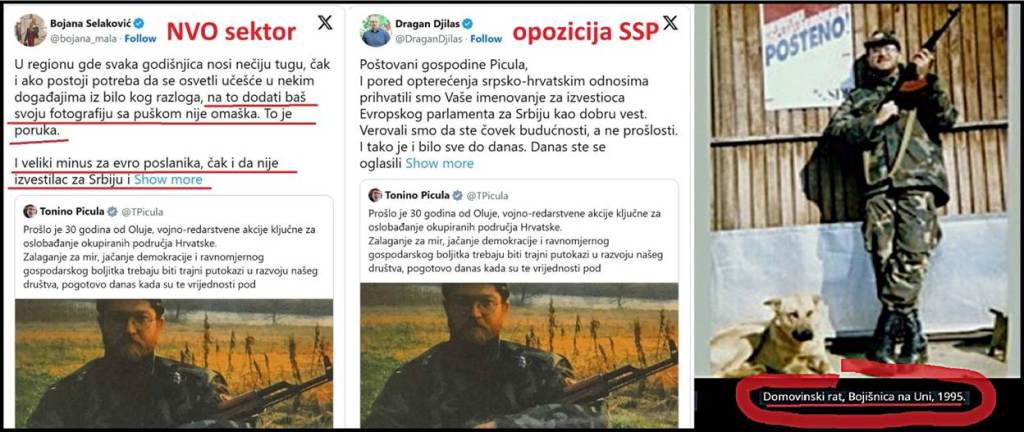This screenshot has width=1024, height=432.
Task: Click Tonino Picula's verified badge in the left quote
Action: (112, 211)
